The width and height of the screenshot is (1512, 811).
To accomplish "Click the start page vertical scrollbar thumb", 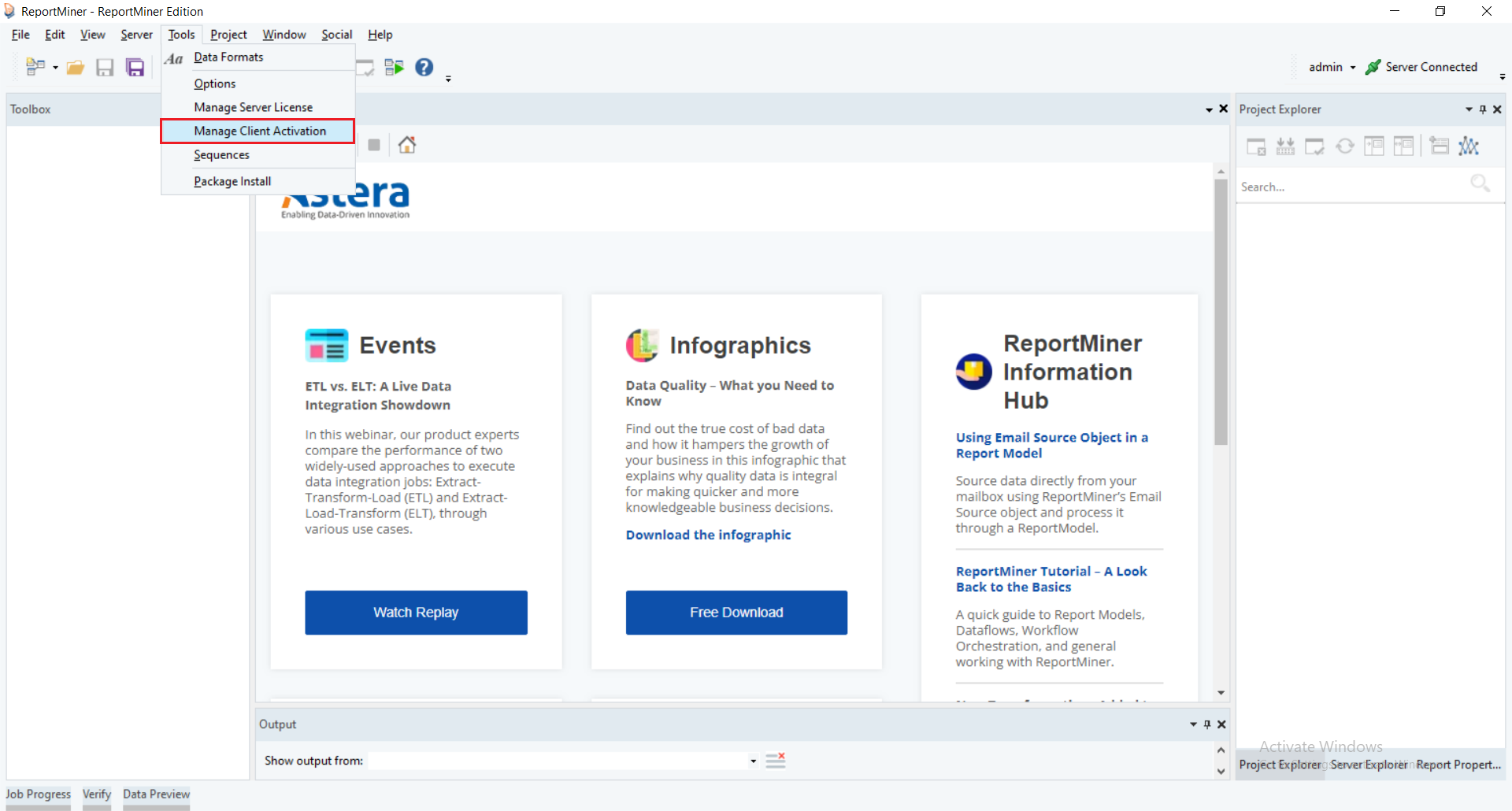I will click(x=1221, y=313).
